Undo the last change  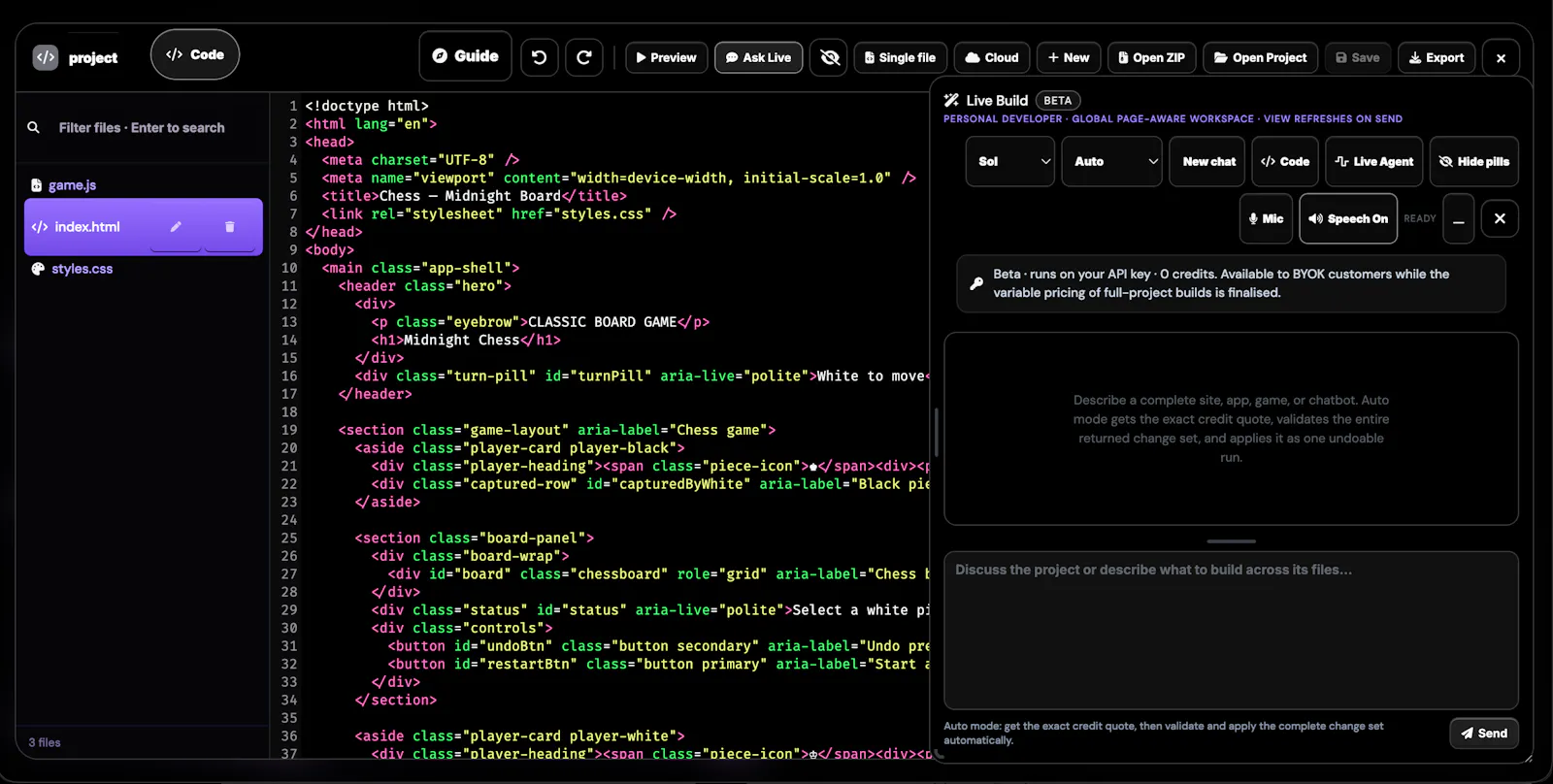540,57
